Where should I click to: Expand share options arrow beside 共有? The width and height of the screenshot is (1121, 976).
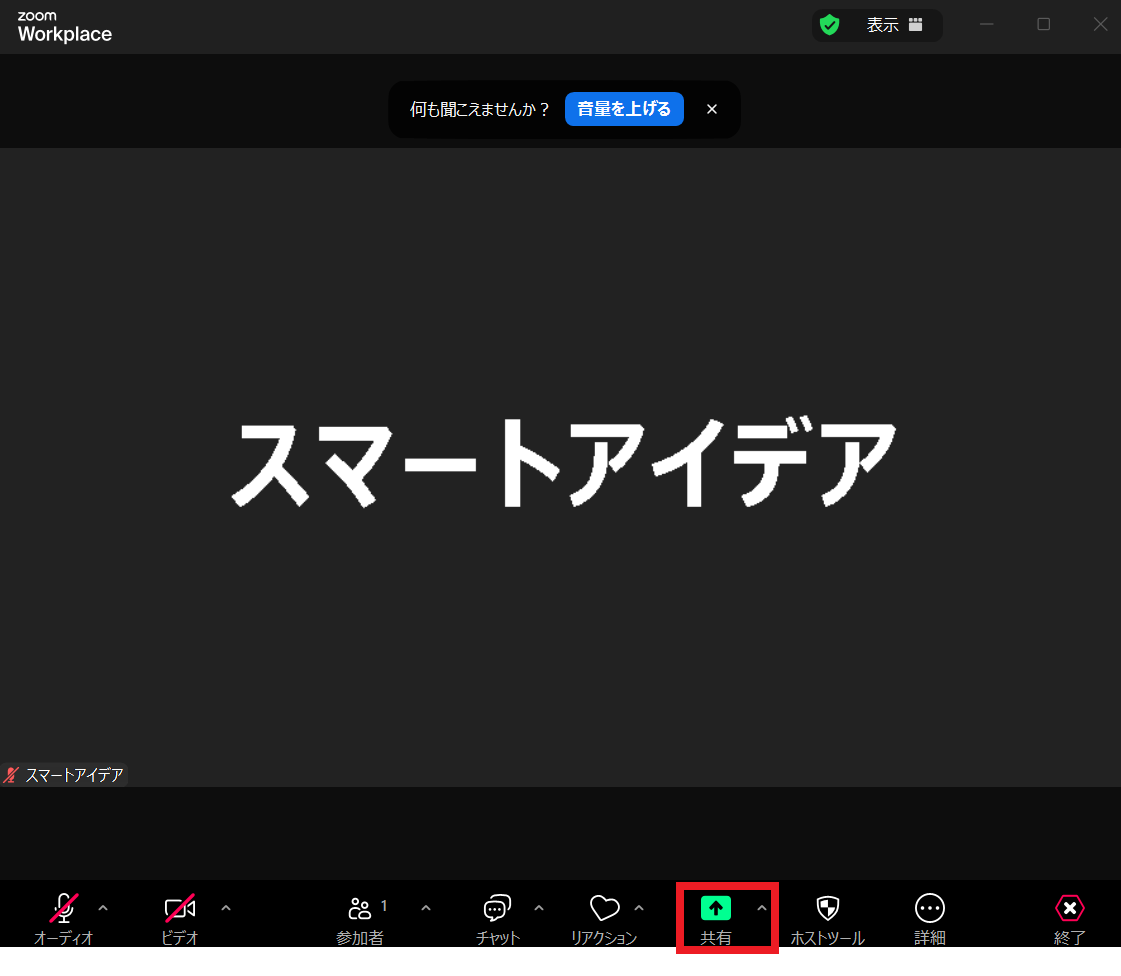coord(762,908)
